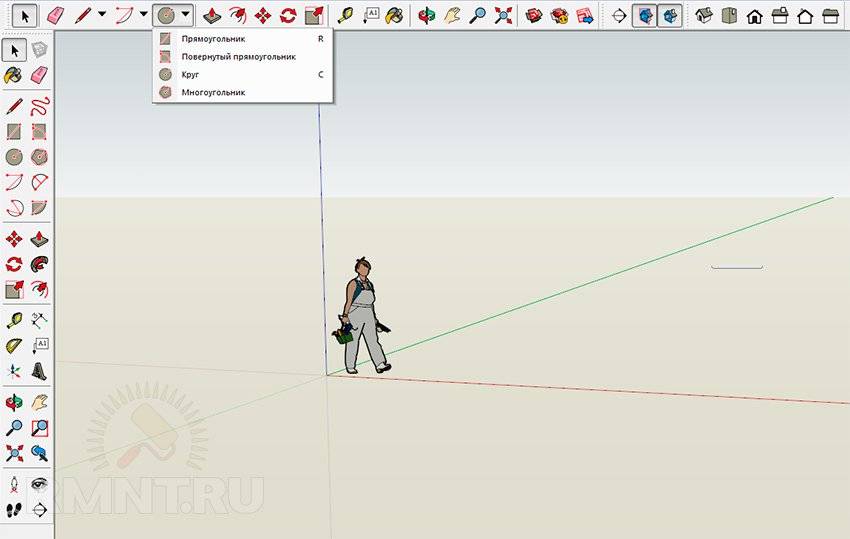Toggle Display Section Cuts in the top toolbar
This screenshot has width=850, height=539.
coord(670,15)
